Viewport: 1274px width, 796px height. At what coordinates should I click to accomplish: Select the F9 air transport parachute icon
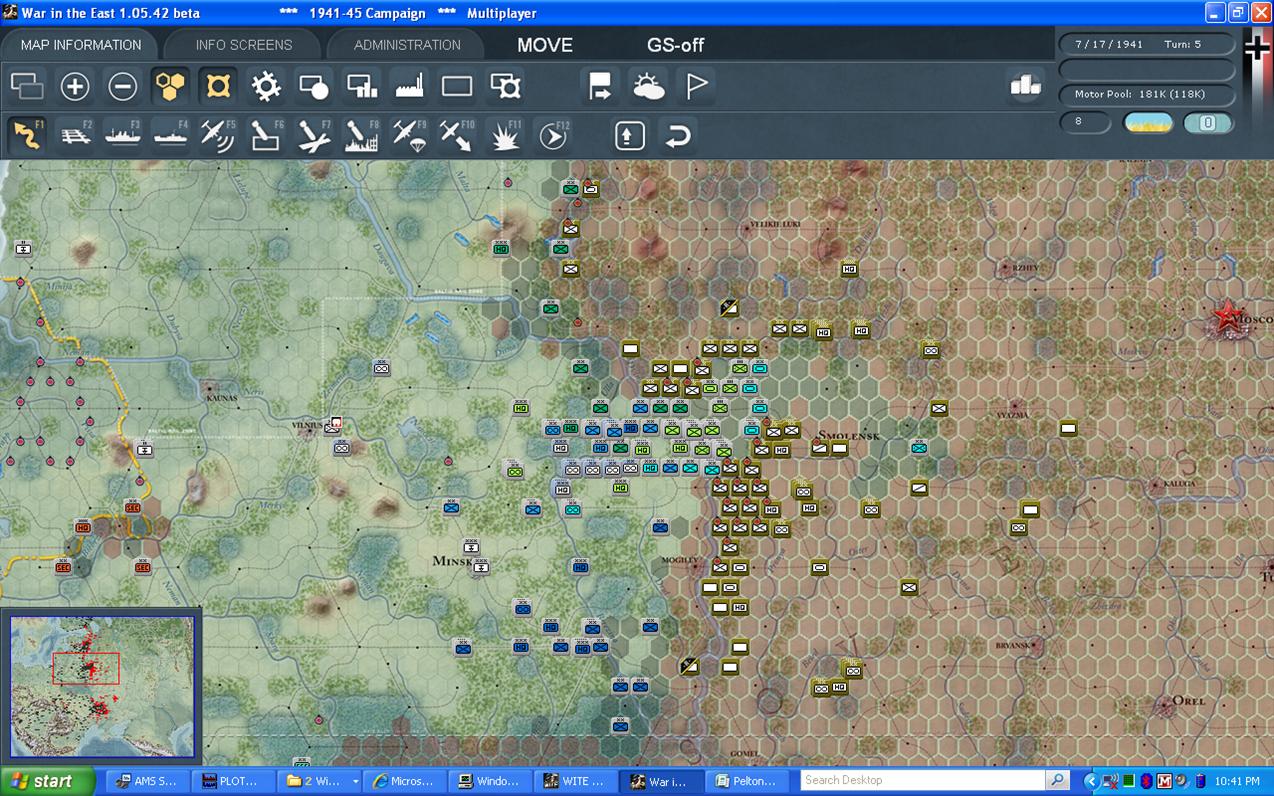click(410, 135)
